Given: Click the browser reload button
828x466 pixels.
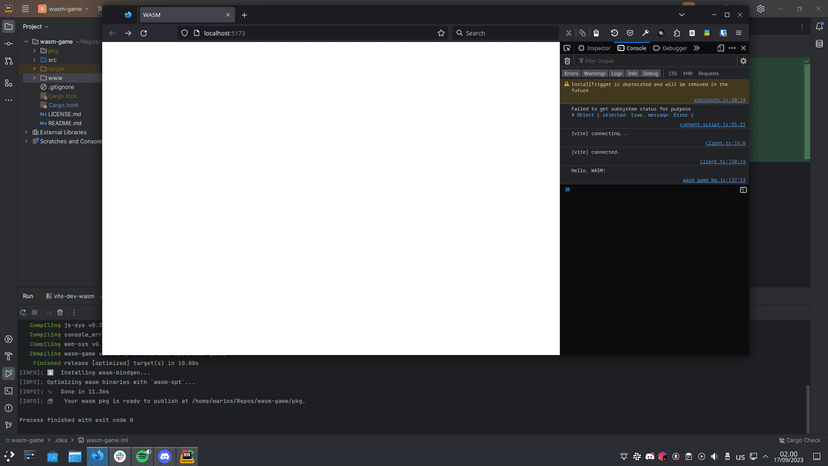Looking at the screenshot, I should (143, 33).
